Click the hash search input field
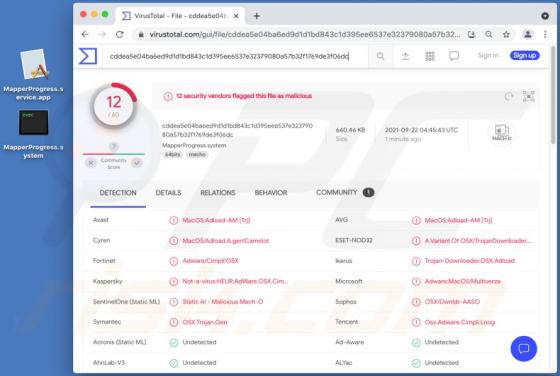This screenshot has height=376, width=560. [x=236, y=56]
